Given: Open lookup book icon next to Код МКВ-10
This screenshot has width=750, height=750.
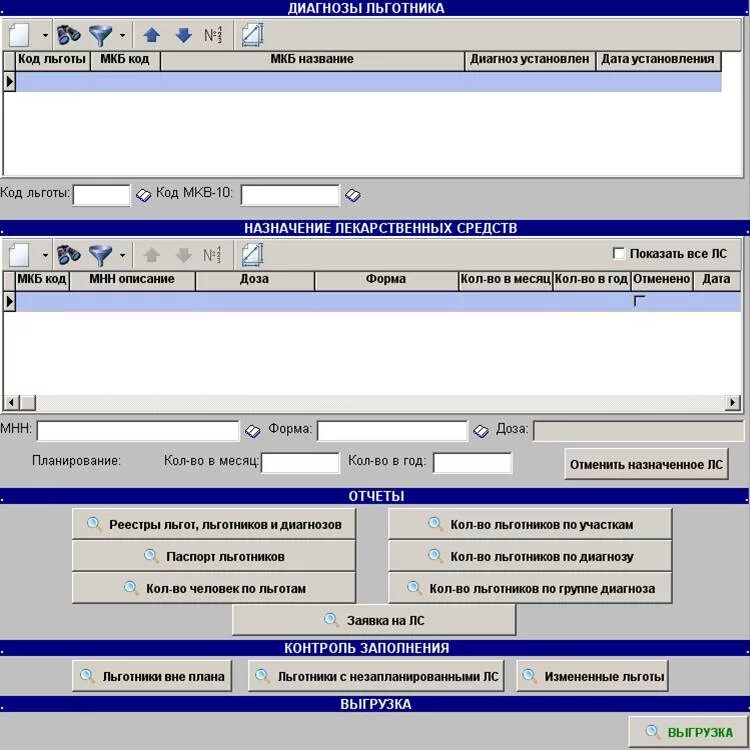Looking at the screenshot, I should (x=353, y=195).
